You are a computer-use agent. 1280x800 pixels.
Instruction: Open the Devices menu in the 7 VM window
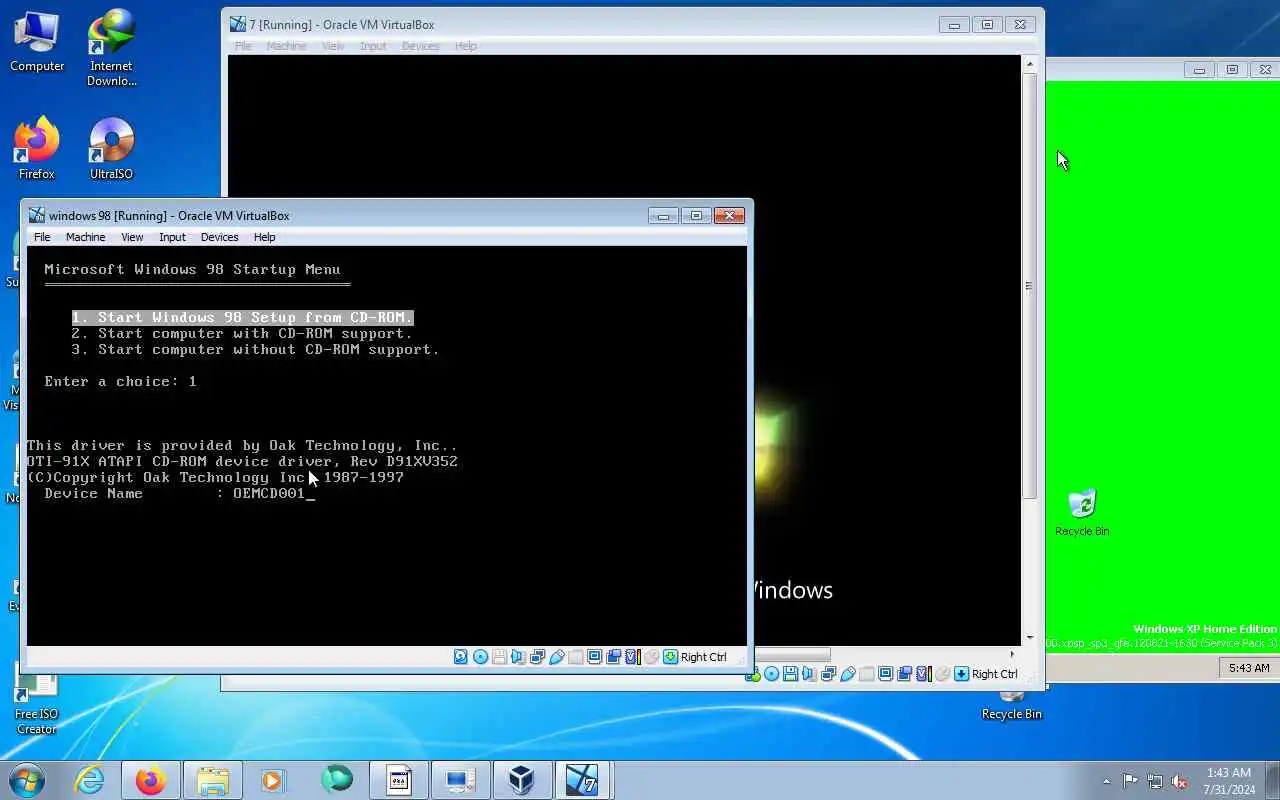coord(420,46)
